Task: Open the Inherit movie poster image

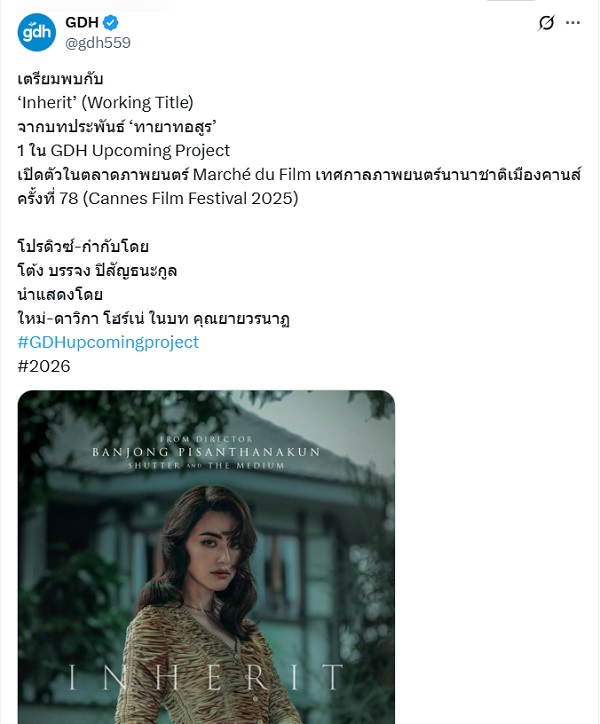Action: [x=206, y=557]
